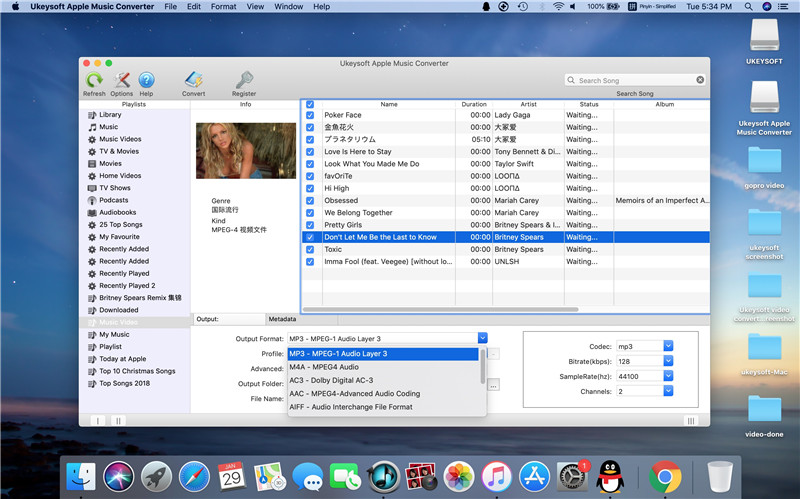The width and height of the screenshot is (800, 499).
Task: Open iTunes music icon in the dock
Action: (496, 477)
